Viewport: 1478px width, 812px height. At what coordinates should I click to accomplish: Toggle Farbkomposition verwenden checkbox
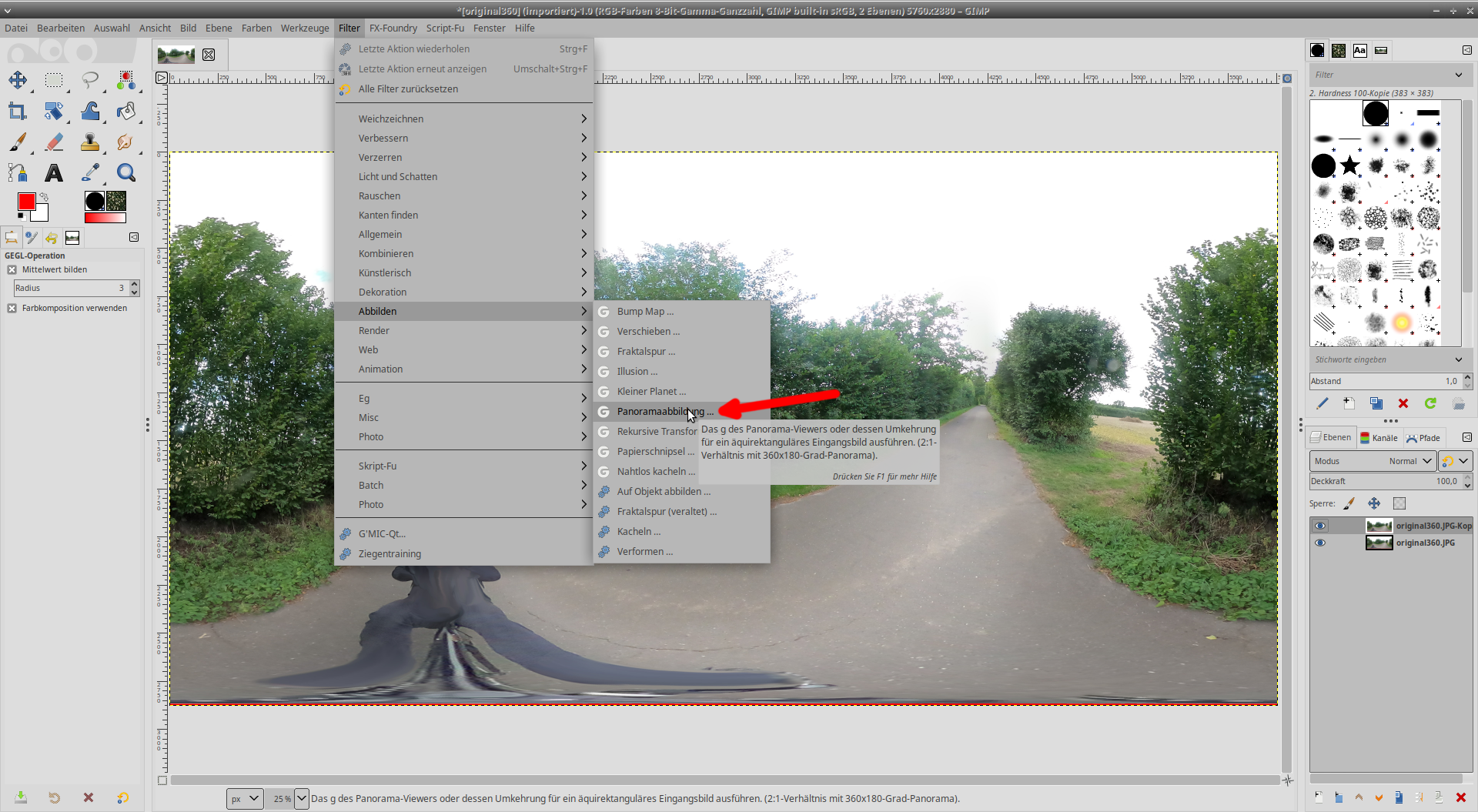tap(12, 309)
